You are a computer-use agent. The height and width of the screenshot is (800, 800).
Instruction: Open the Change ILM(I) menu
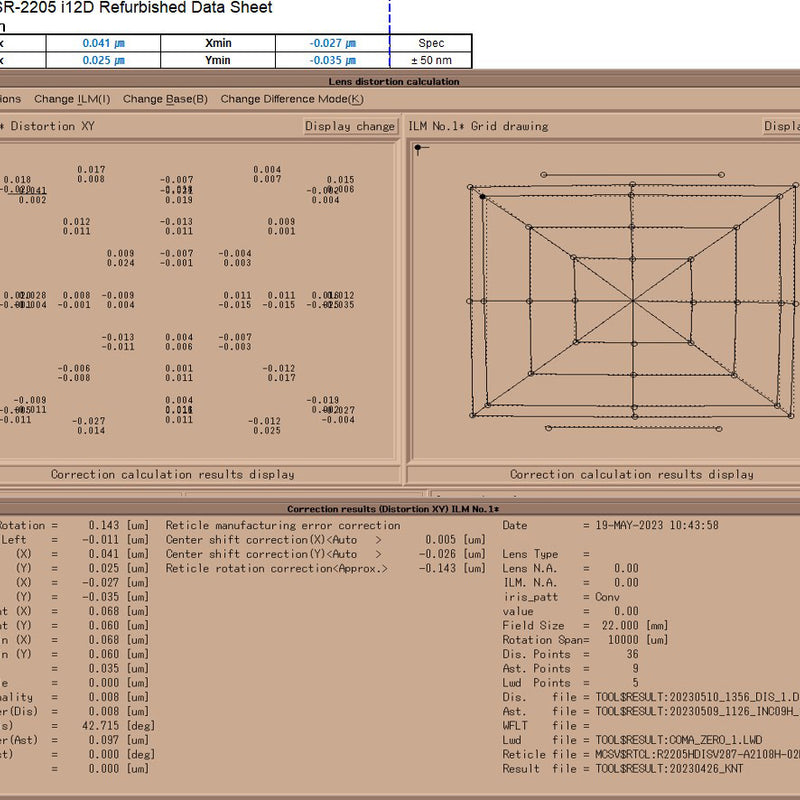pyautogui.click(x=72, y=99)
